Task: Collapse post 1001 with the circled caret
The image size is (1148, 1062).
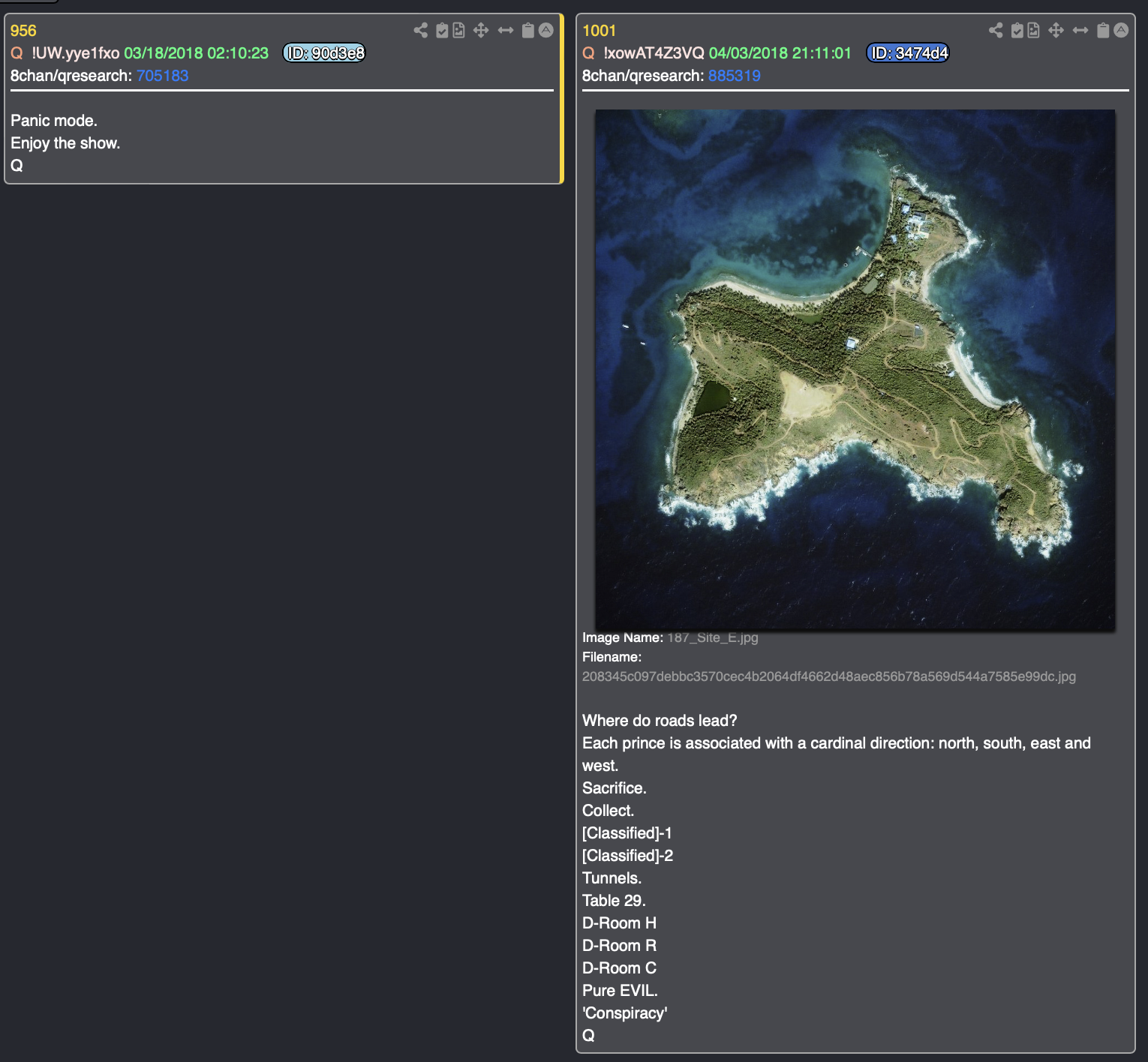Action: tap(1121, 30)
